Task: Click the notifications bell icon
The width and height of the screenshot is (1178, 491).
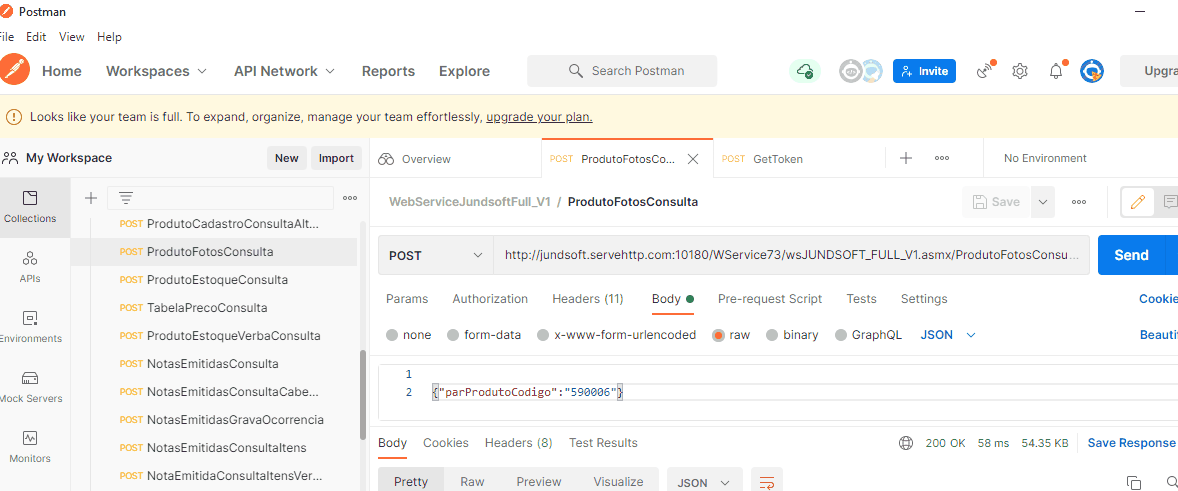Action: (x=1056, y=71)
